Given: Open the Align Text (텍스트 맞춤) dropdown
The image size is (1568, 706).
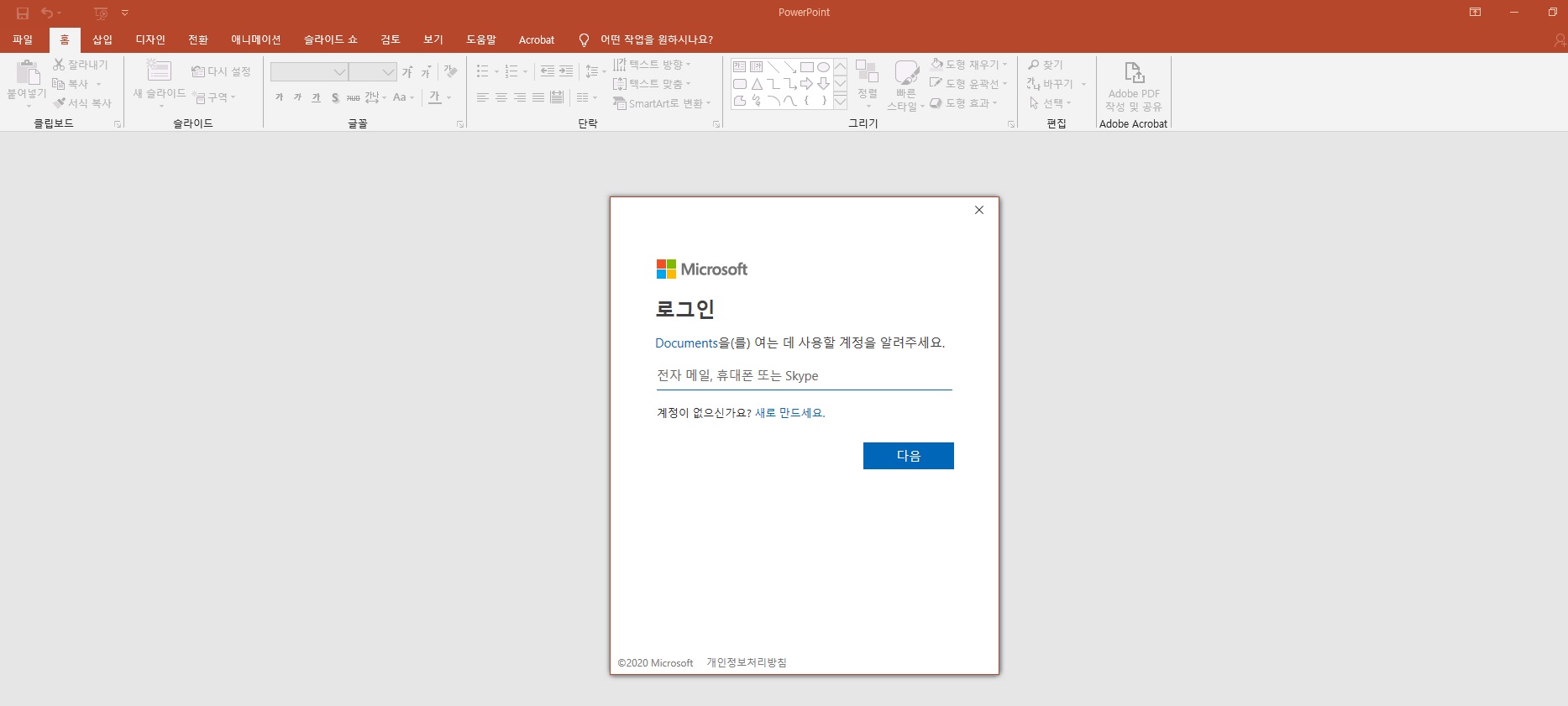Looking at the screenshot, I should click(652, 84).
